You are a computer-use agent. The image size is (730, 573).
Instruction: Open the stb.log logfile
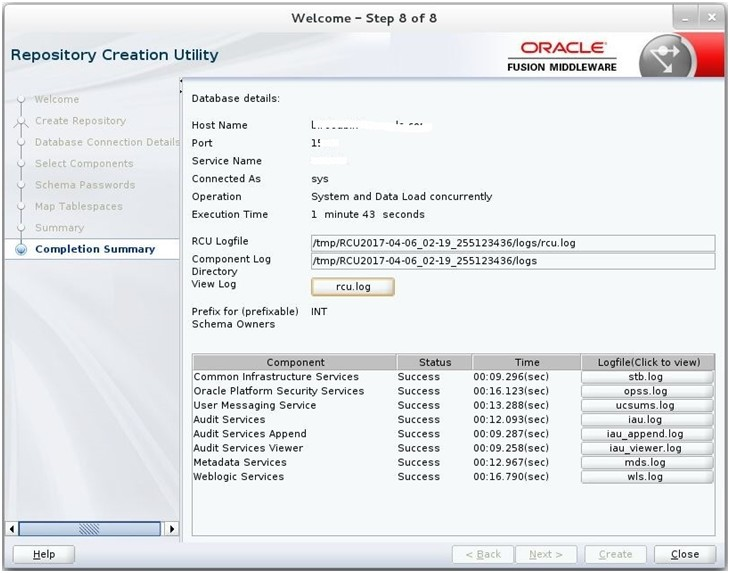pyautogui.click(x=647, y=377)
